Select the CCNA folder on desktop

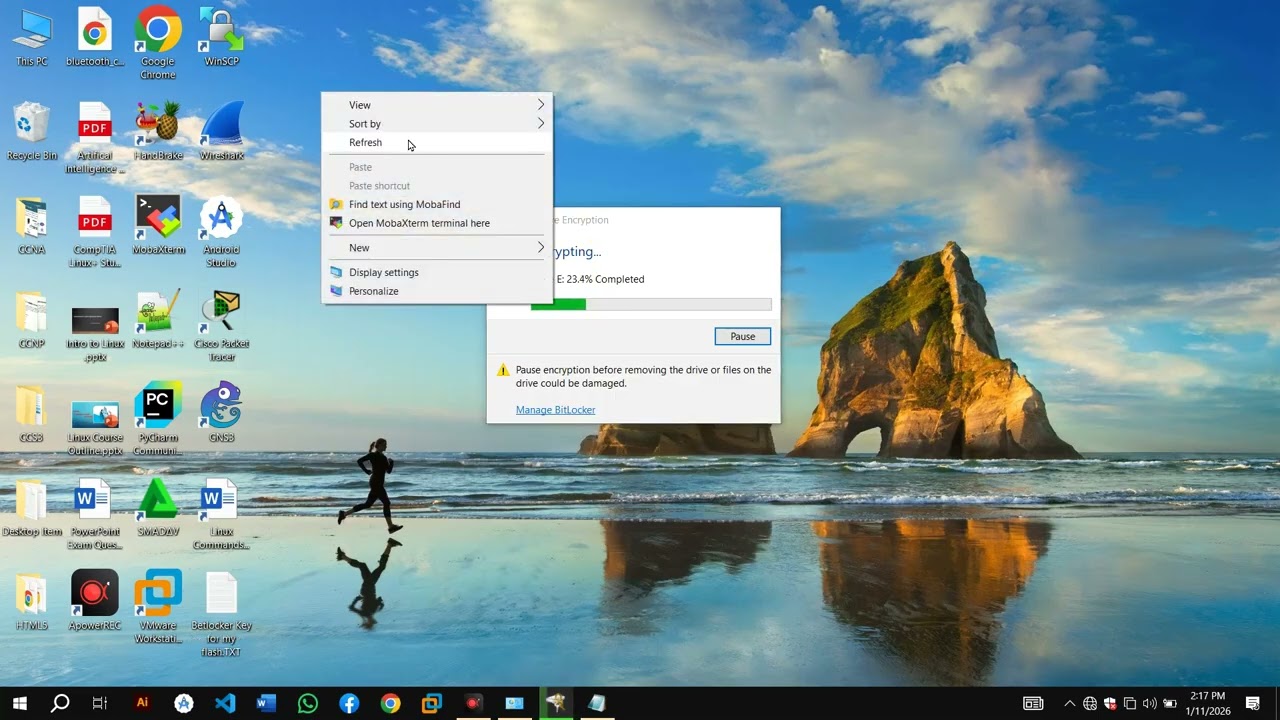click(31, 226)
